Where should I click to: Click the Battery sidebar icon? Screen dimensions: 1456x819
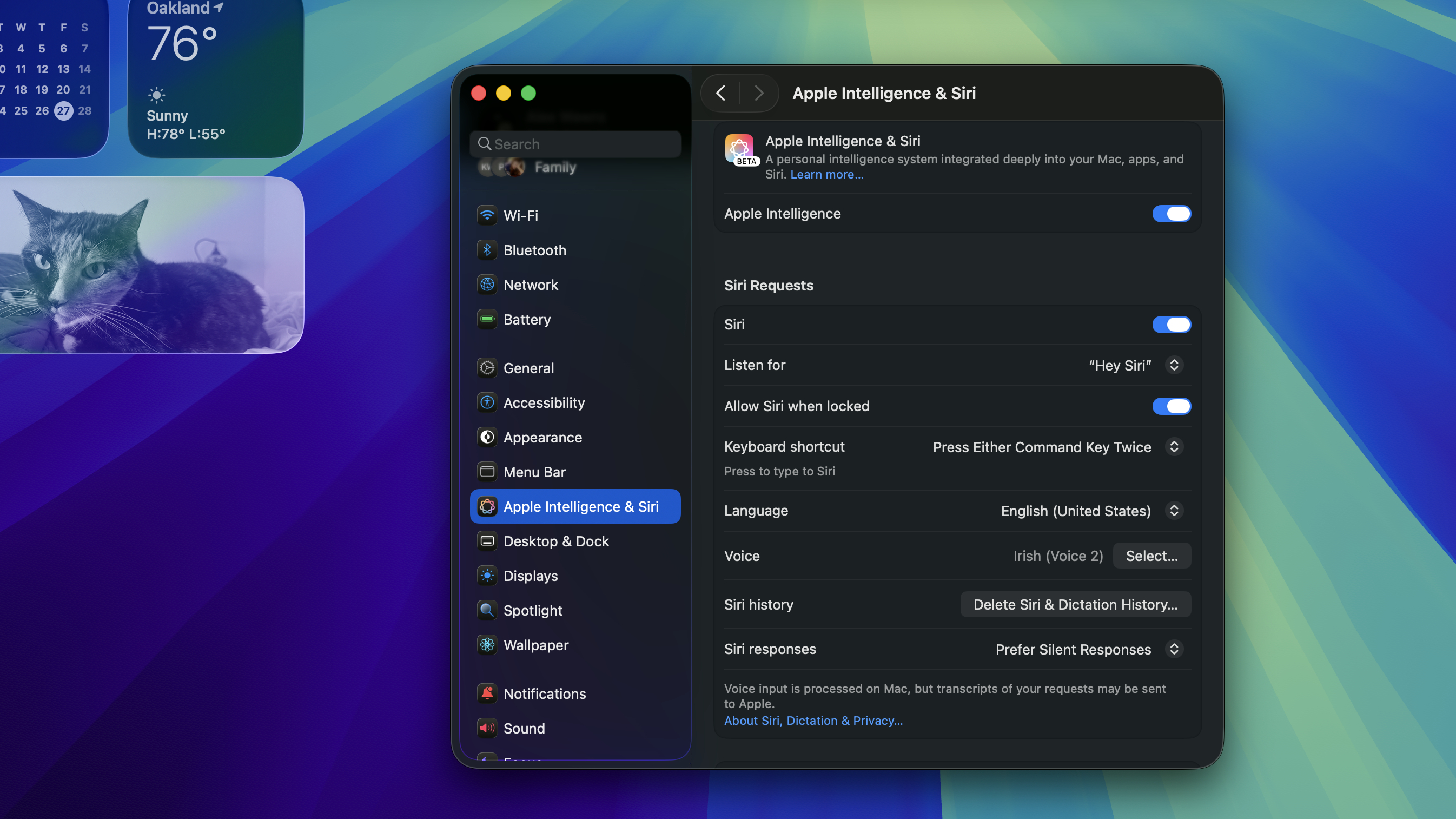[x=487, y=319]
